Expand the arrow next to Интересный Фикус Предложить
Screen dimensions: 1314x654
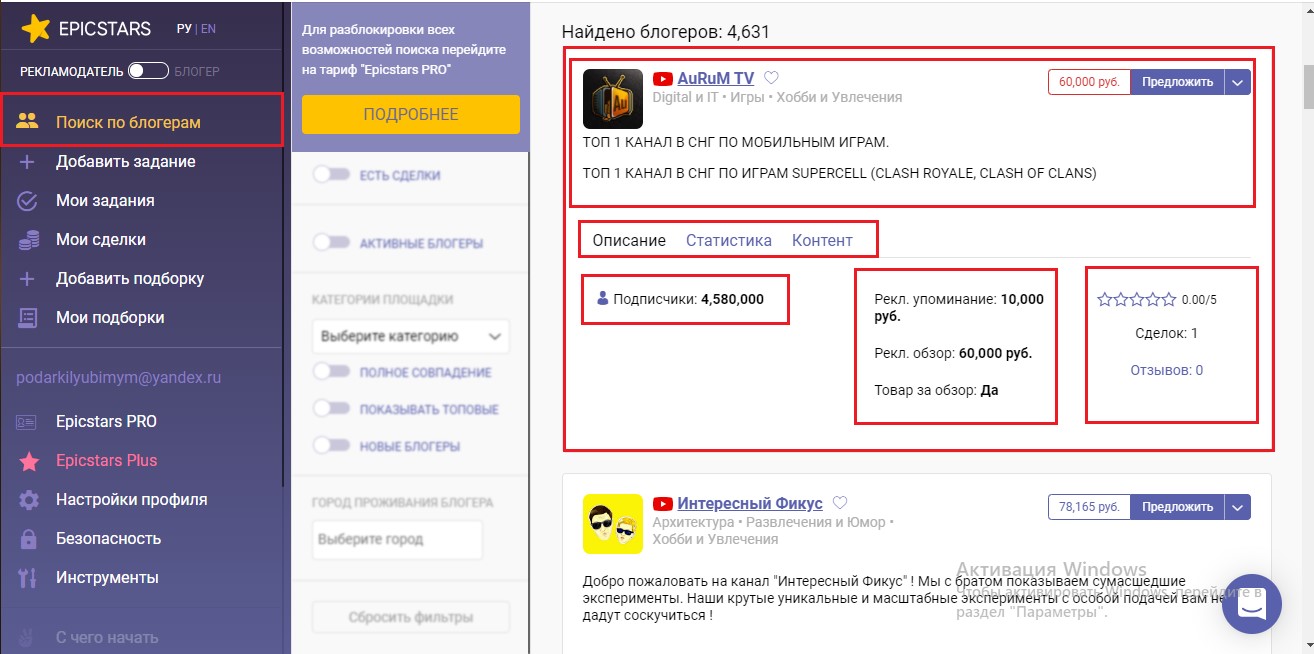click(x=1238, y=507)
